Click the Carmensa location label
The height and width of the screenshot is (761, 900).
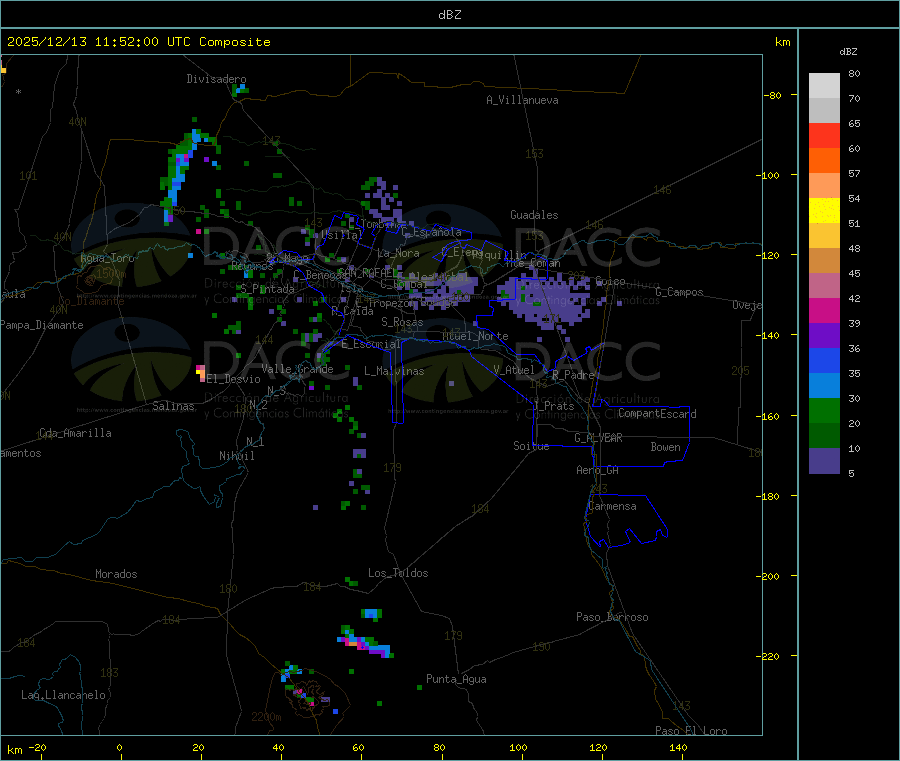pyautogui.click(x=612, y=506)
